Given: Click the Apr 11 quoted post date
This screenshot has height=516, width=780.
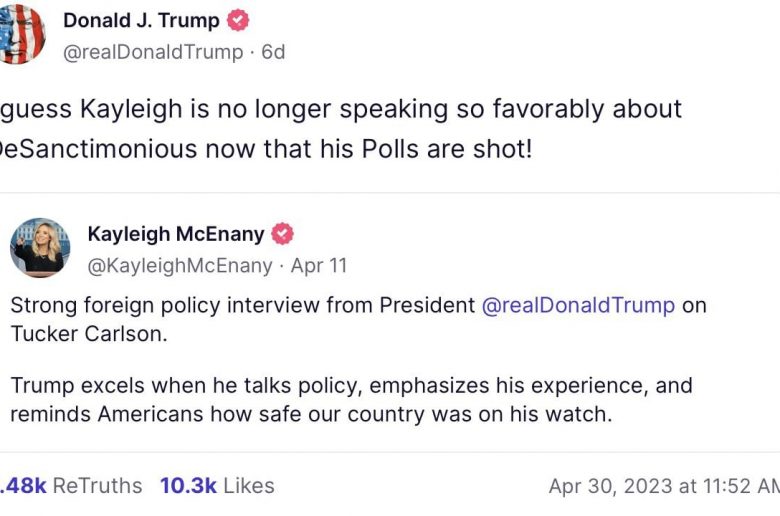Looking at the screenshot, I should pos(319,266).
